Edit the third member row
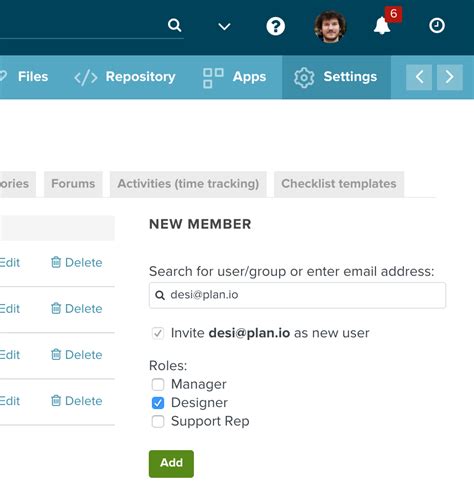Screen dimensions: 474x485 coord(10,355)
